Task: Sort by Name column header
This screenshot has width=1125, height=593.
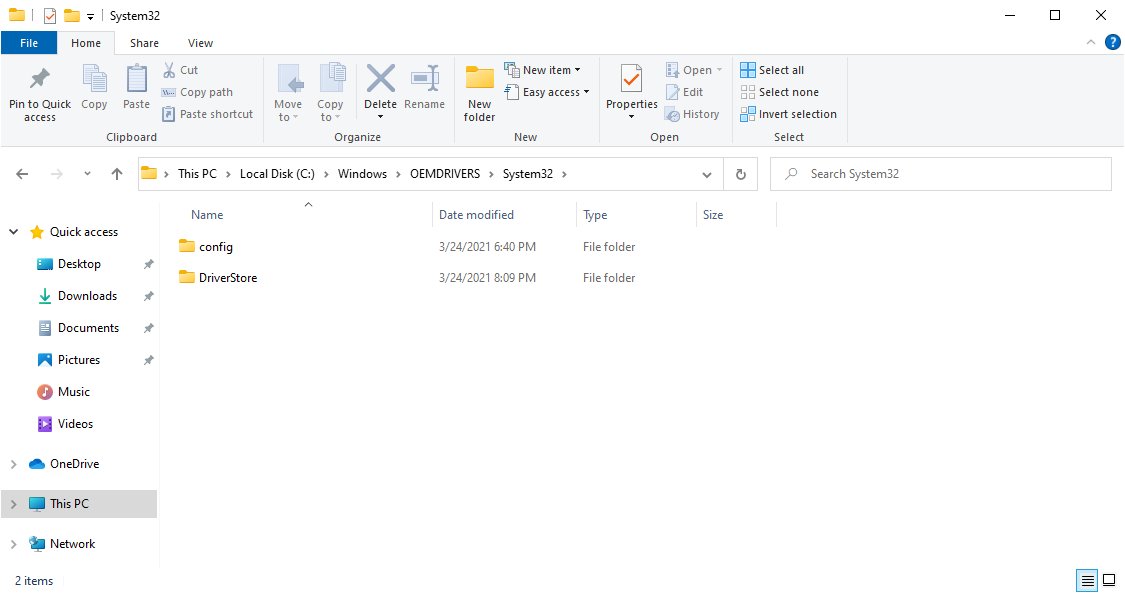Action: [x=207, y=214]
